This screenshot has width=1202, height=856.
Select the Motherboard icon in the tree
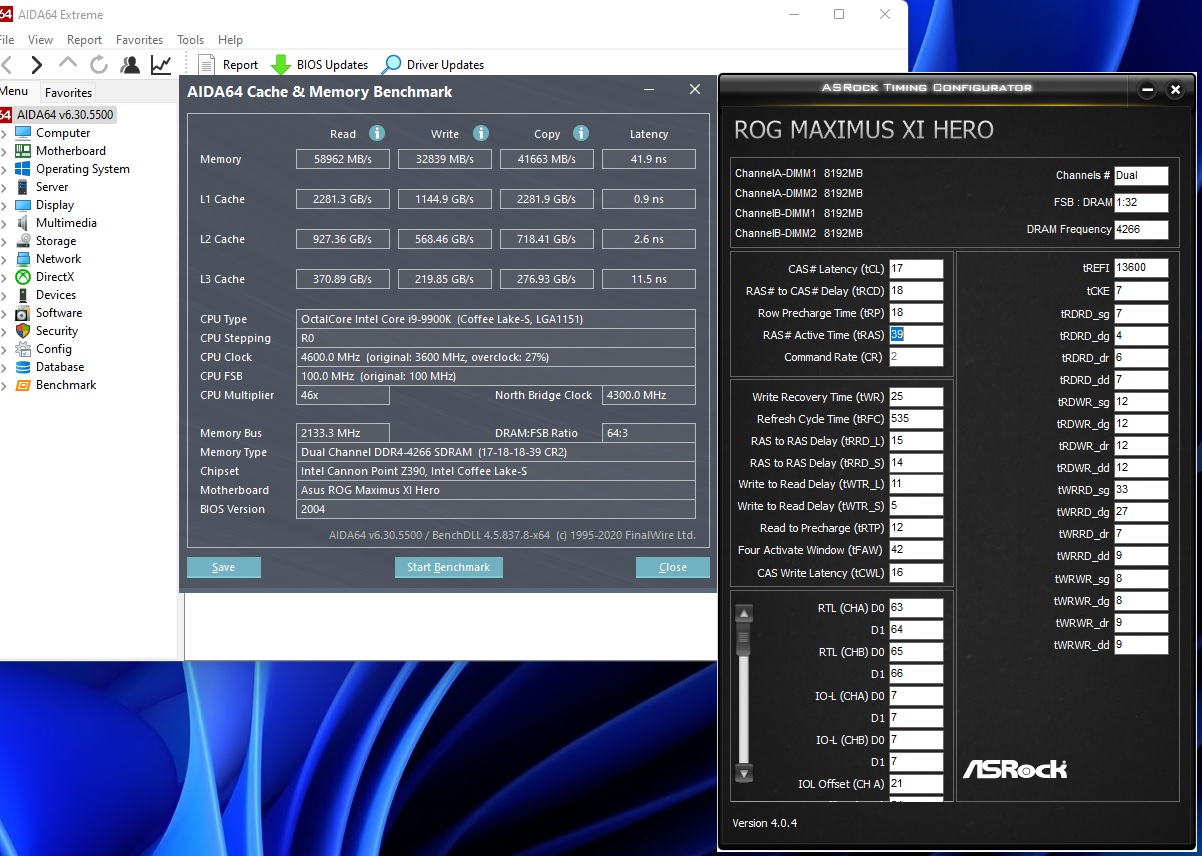(x=23, y=151)
